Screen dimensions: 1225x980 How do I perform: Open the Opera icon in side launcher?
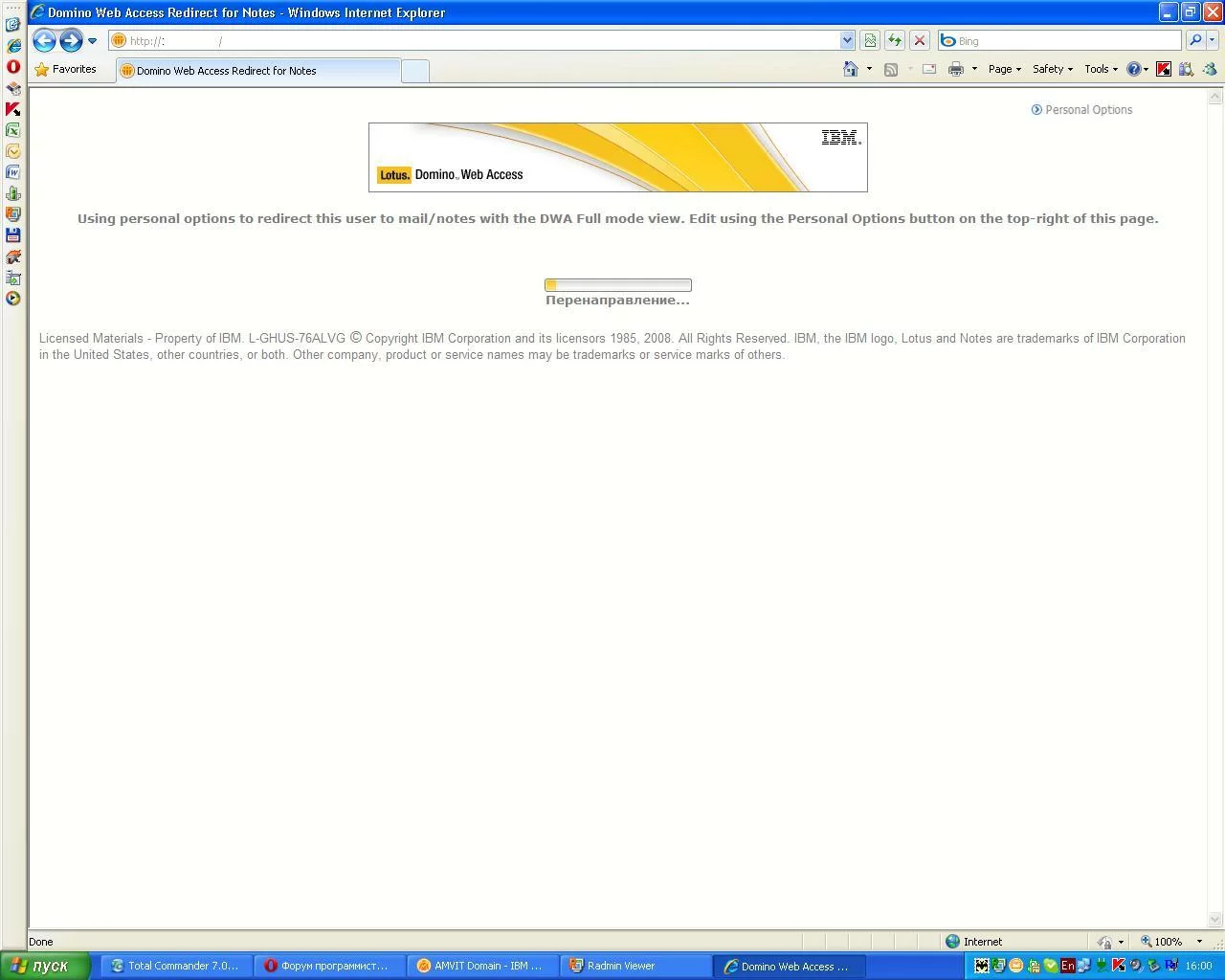13,67
